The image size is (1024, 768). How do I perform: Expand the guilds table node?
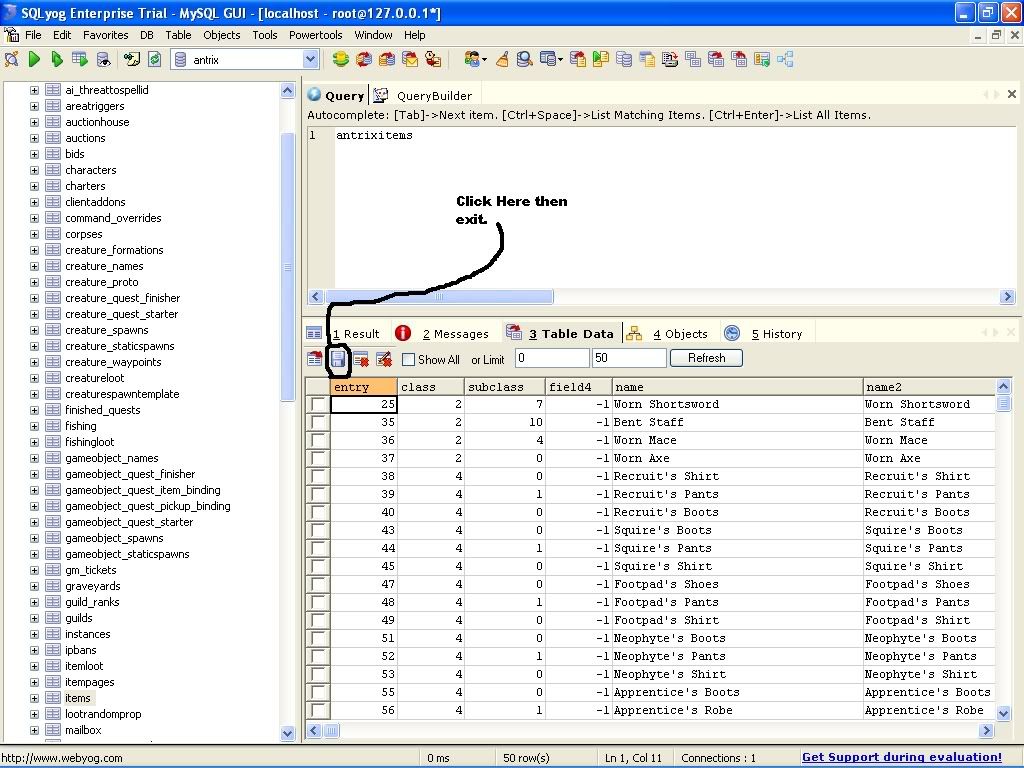pos(34,618)
